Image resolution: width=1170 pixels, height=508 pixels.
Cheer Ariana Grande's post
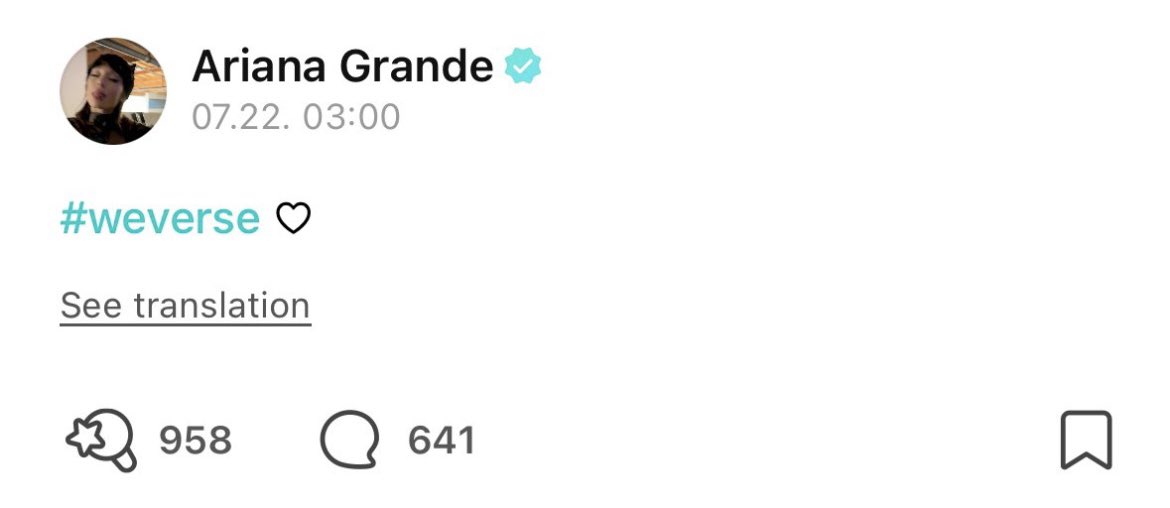(x=101, y=440)
